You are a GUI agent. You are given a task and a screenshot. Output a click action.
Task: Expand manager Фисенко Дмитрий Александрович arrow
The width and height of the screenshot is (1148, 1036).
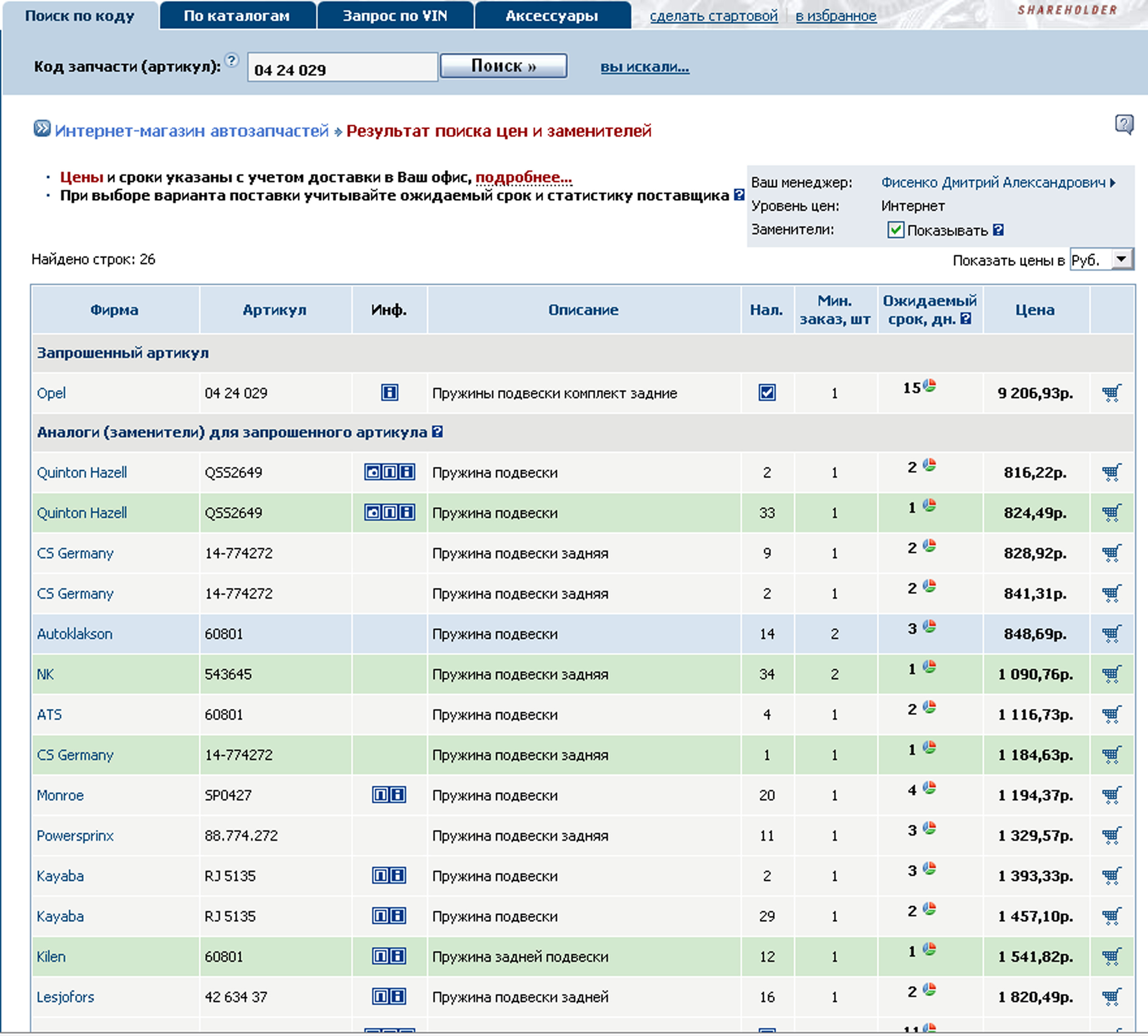pyautogui.click(x=1113, y=183)
